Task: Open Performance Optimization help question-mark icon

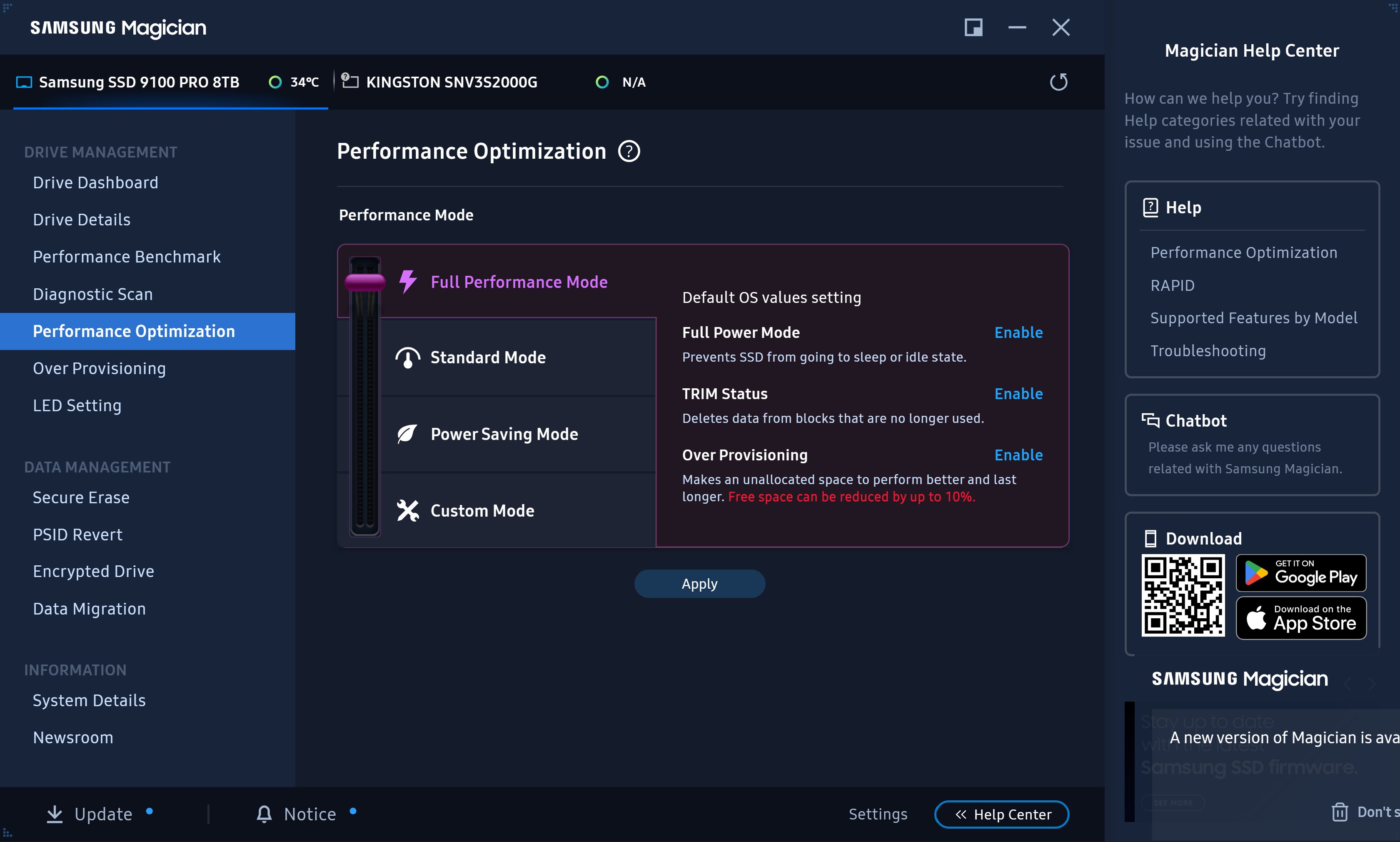Action: coord(629,152)
